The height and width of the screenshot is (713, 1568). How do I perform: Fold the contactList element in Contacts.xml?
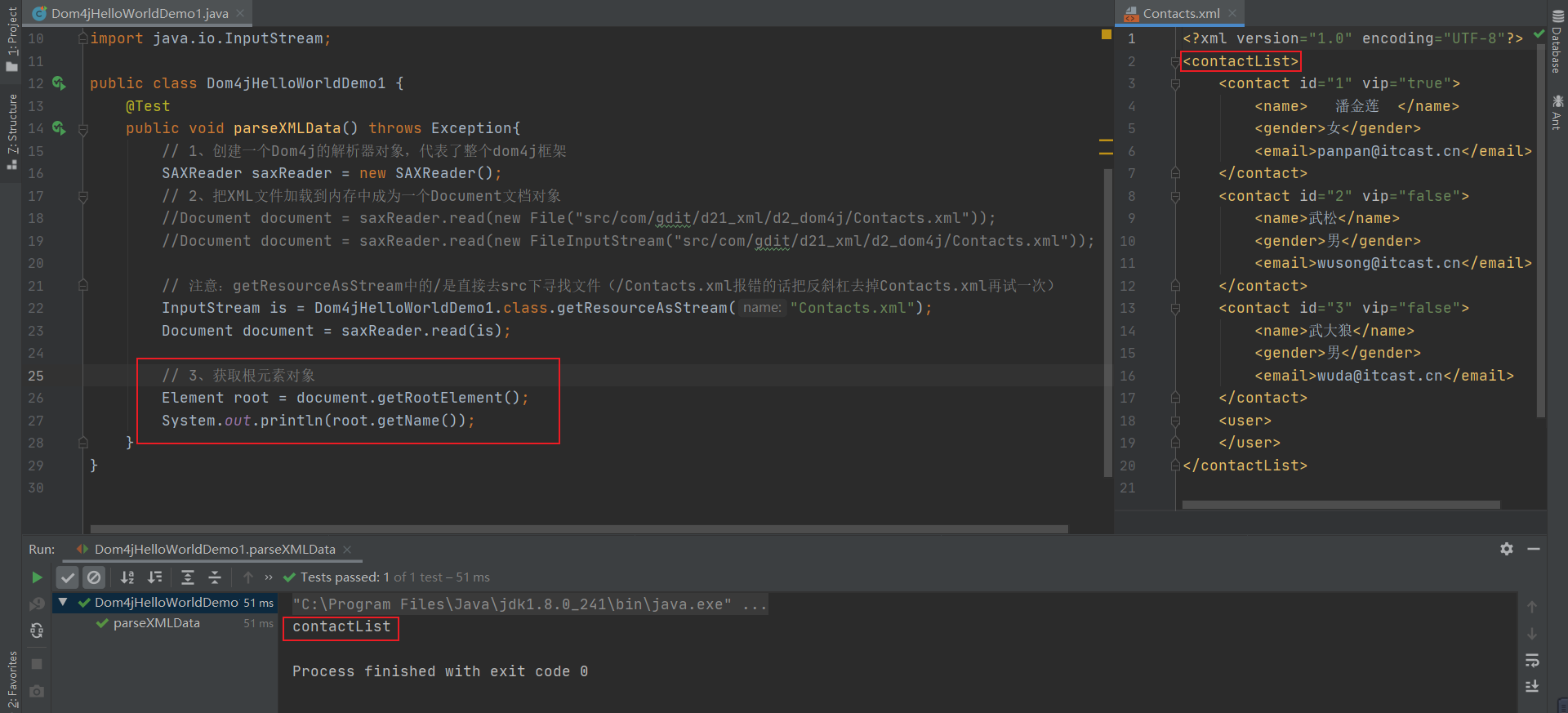click(x=1175, y=61)
